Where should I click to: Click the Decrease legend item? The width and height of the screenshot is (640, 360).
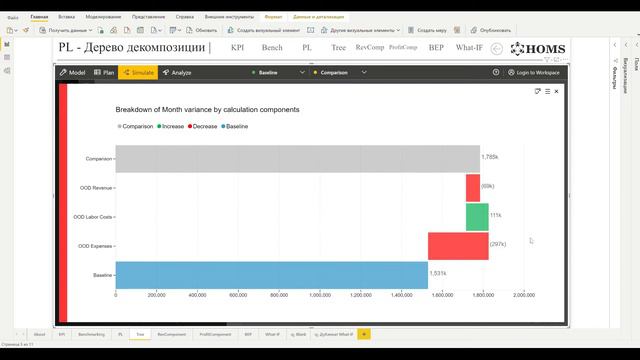coord(202,127)
